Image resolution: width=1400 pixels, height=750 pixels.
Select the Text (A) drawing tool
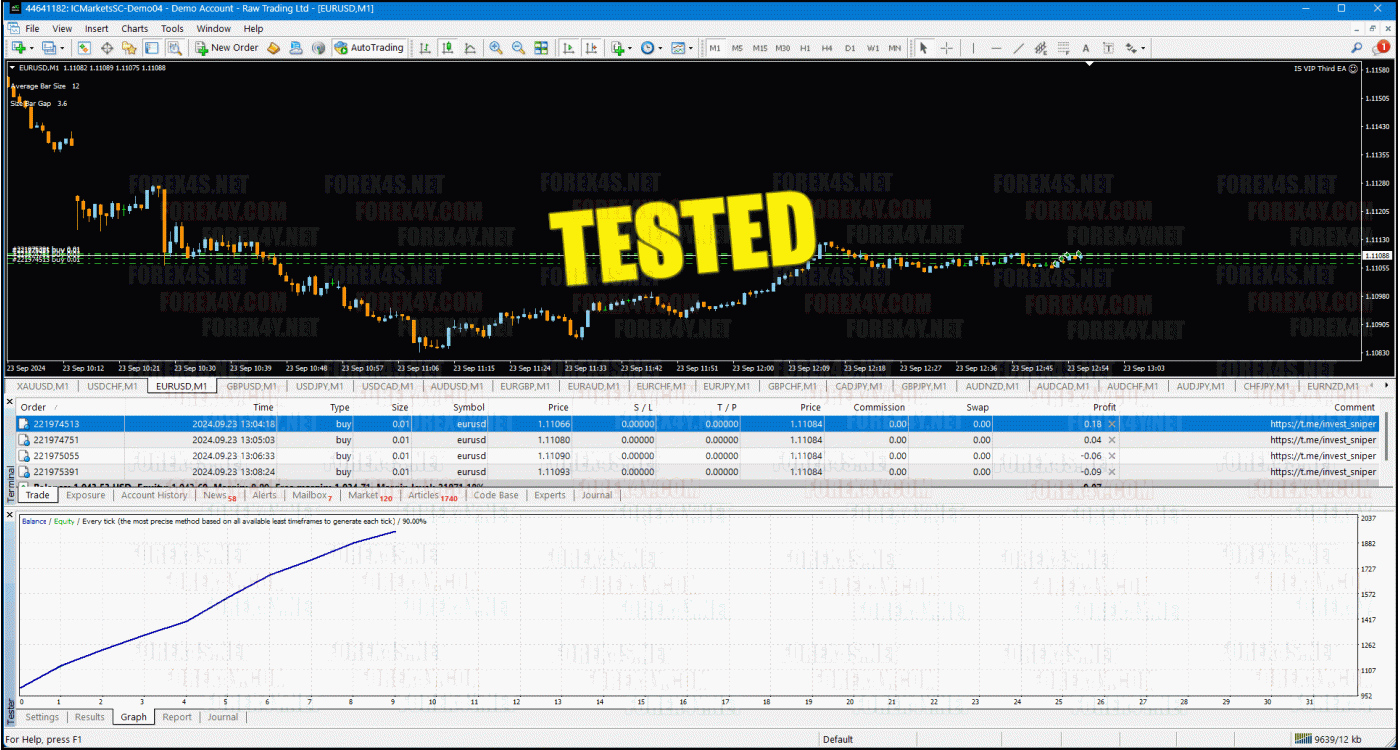point(1085,48)
